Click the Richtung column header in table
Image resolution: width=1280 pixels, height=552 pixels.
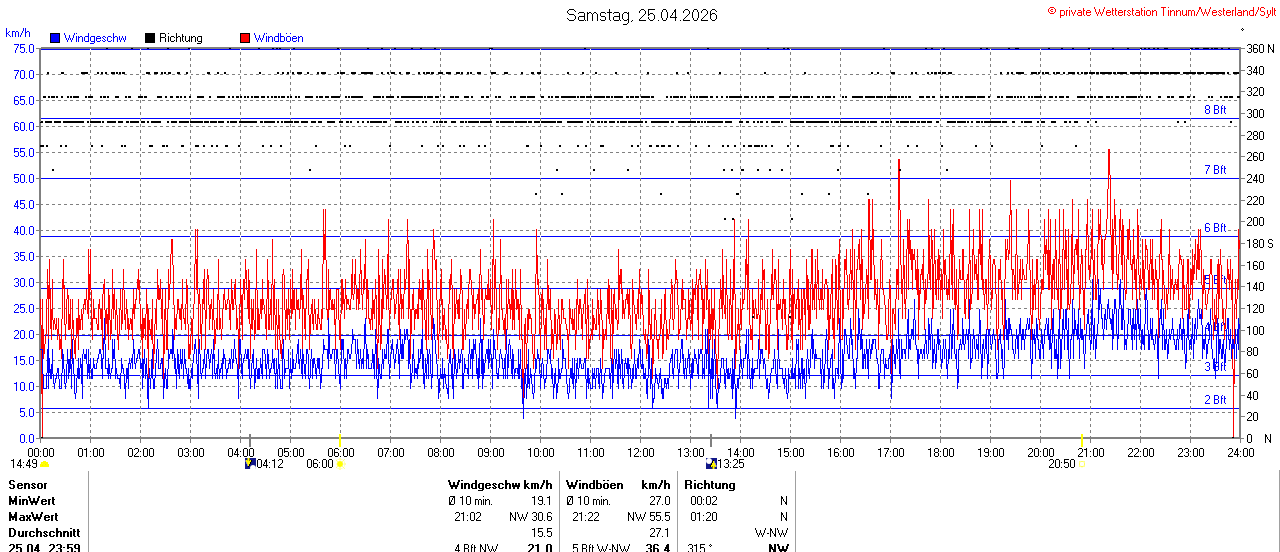[x=710, y=485]
